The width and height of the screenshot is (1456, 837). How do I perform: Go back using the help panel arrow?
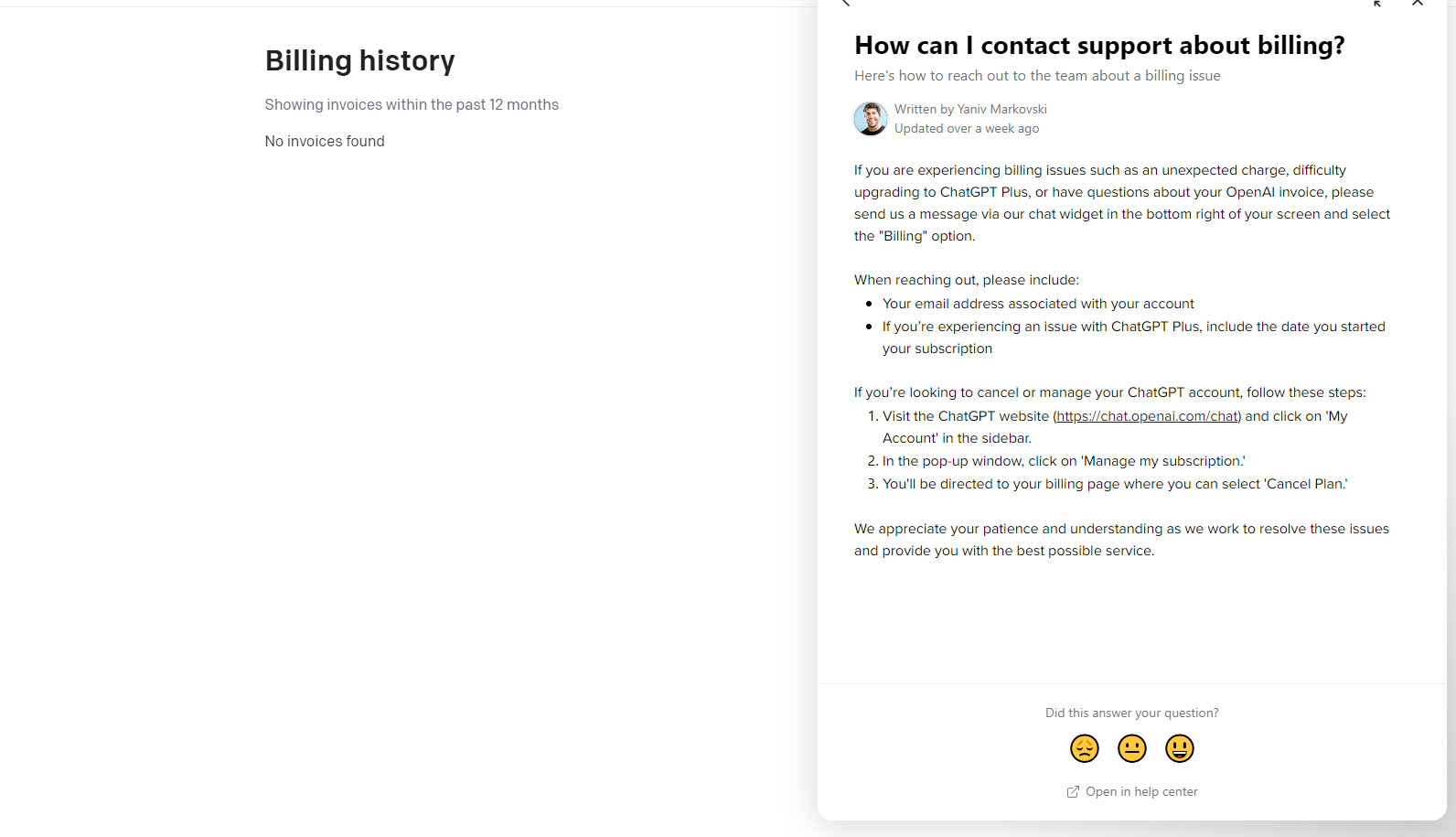point(846,3)
